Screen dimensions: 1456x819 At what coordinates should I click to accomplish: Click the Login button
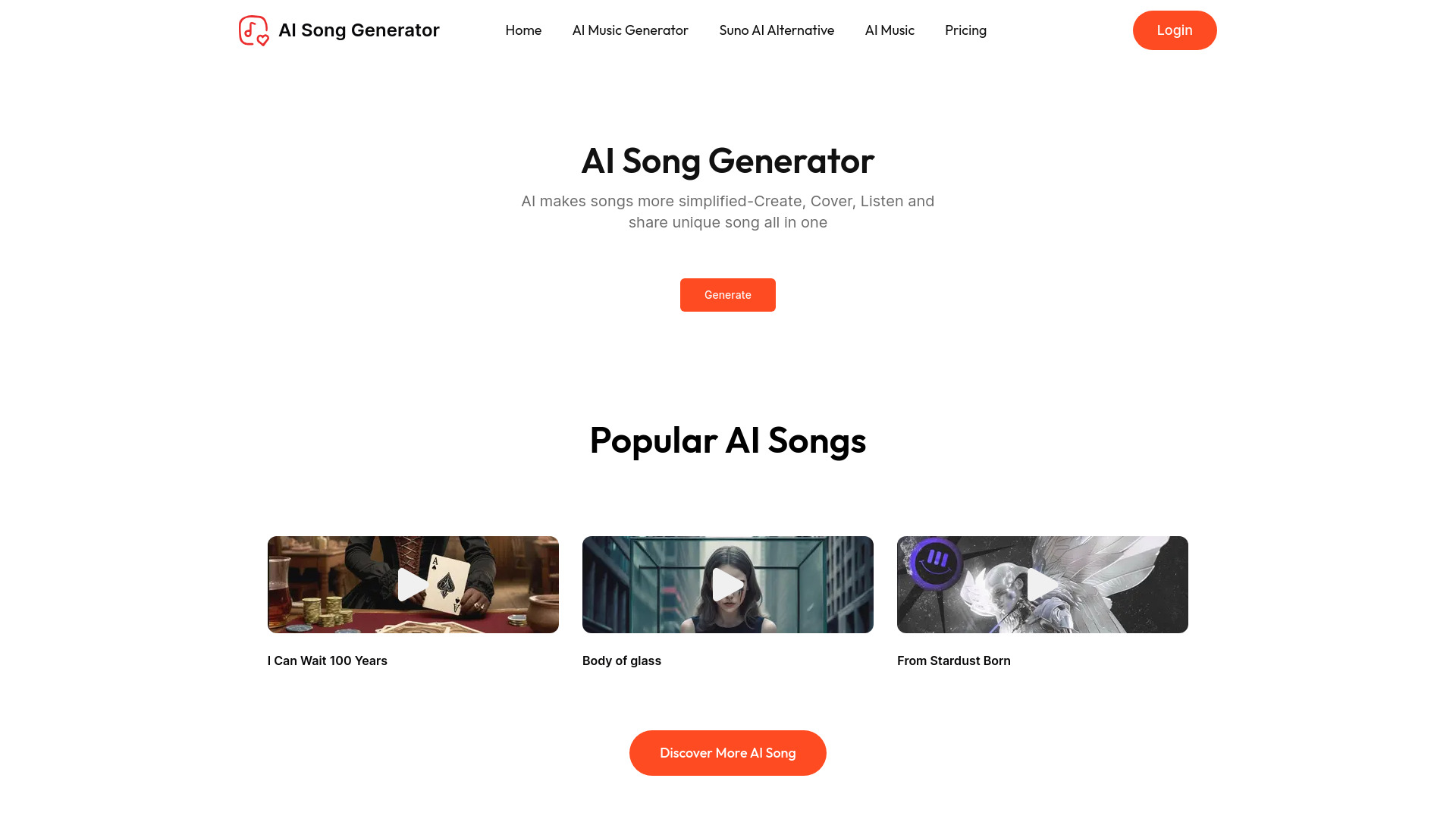pyautogui.click(x=1174, y=29)
